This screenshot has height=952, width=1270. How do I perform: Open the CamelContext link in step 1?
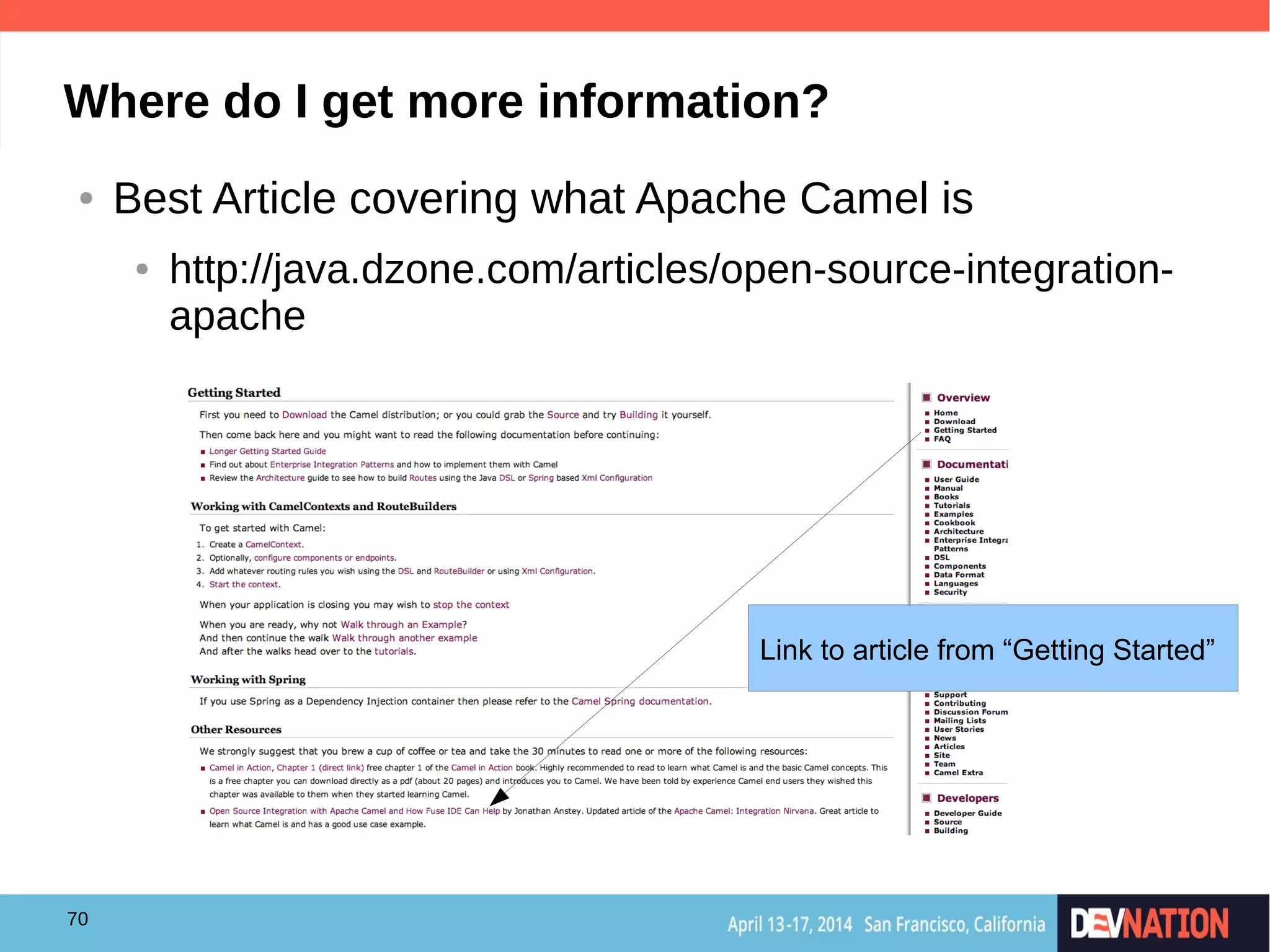point(273,545)
